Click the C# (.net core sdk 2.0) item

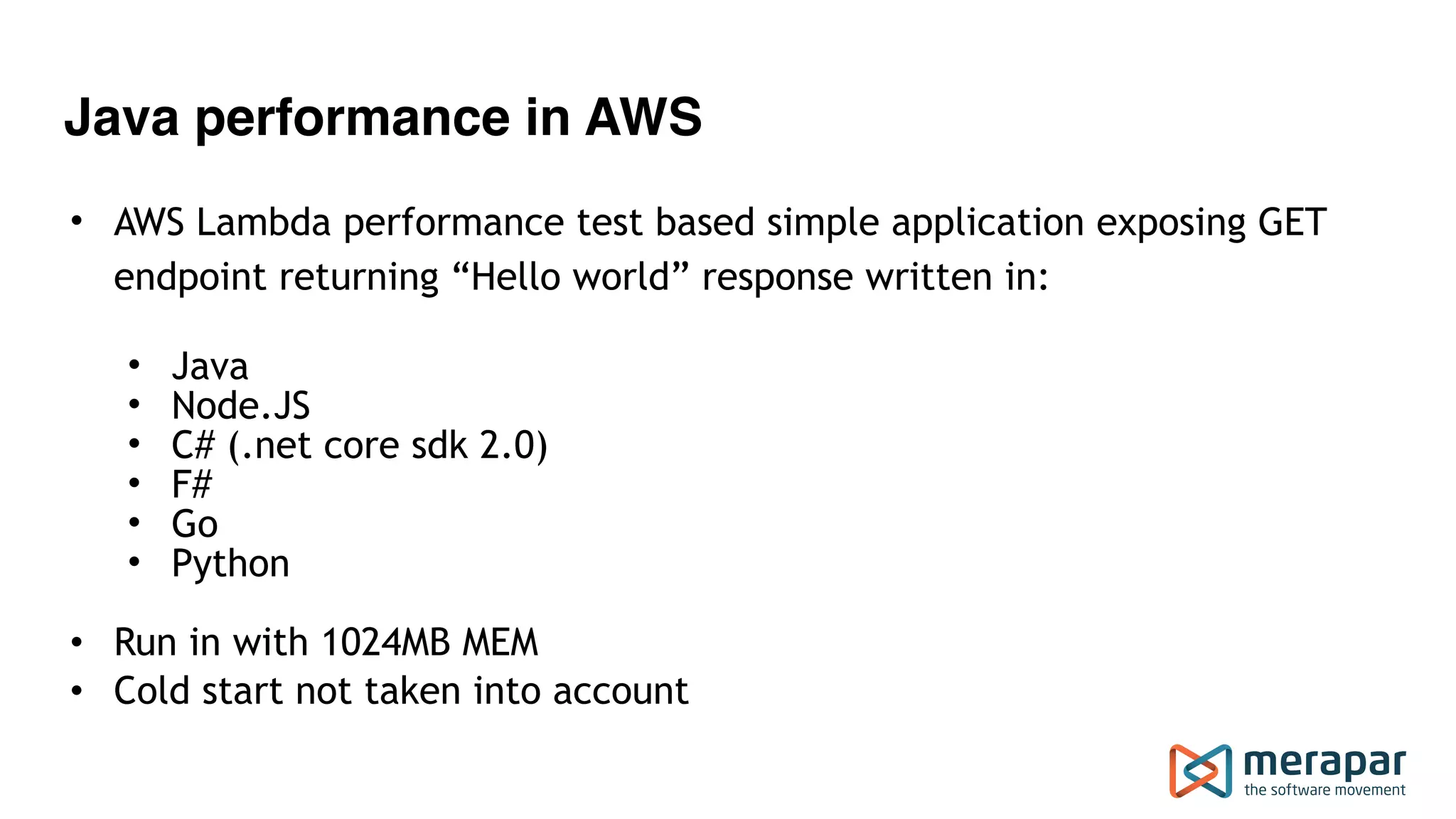[x=359, y=446]
